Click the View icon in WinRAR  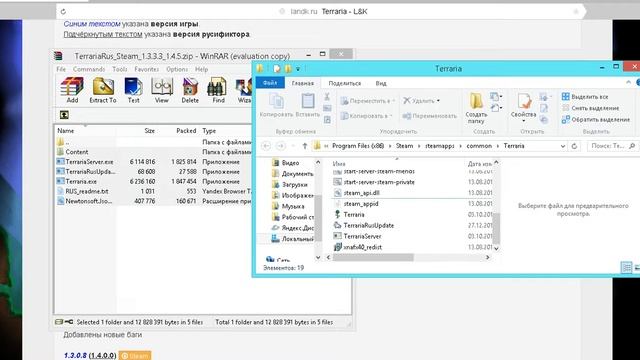pos(162,90)
